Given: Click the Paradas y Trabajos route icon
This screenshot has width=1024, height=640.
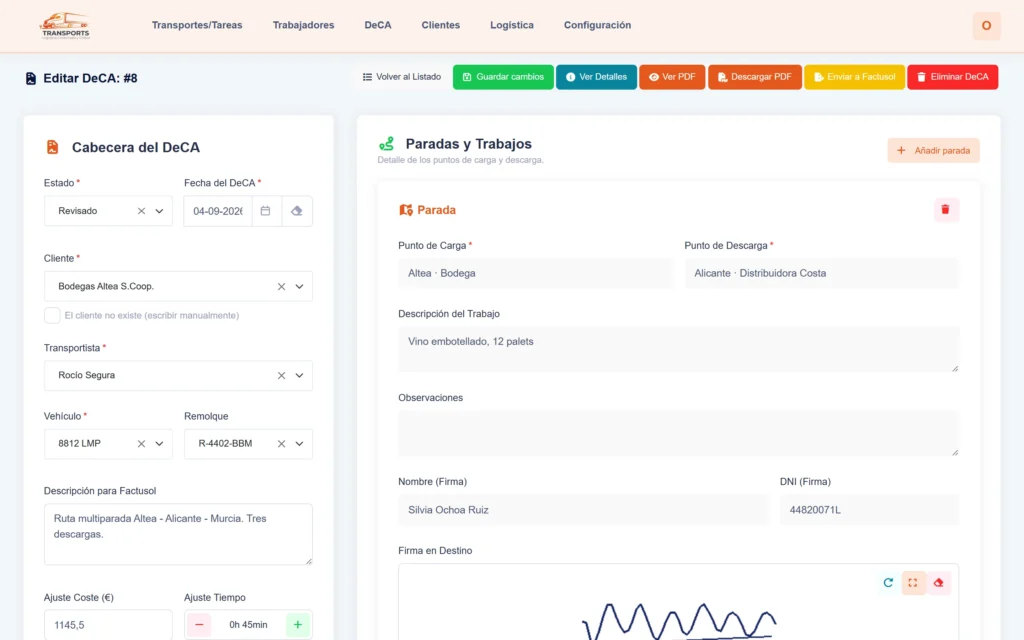Looking at the screenshot, I should (x=387, y=144).
